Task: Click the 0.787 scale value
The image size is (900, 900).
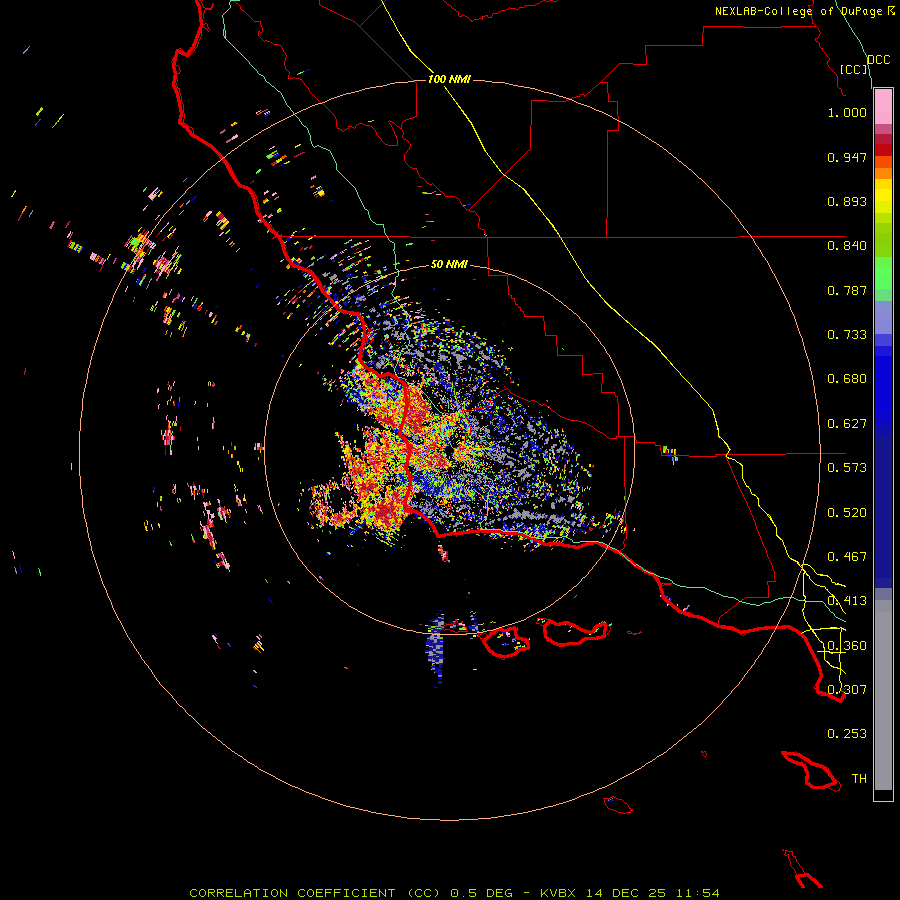Action: coord(847,290)
